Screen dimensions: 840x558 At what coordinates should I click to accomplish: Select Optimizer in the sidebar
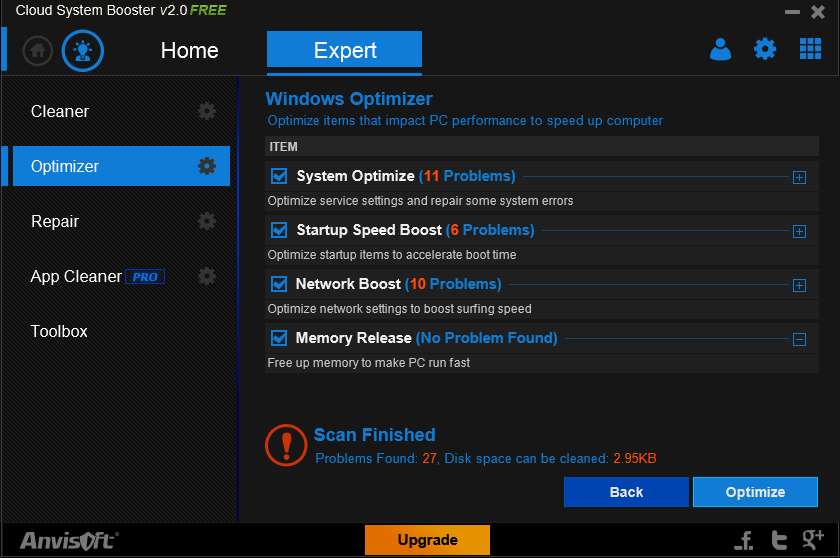point(121,166)
